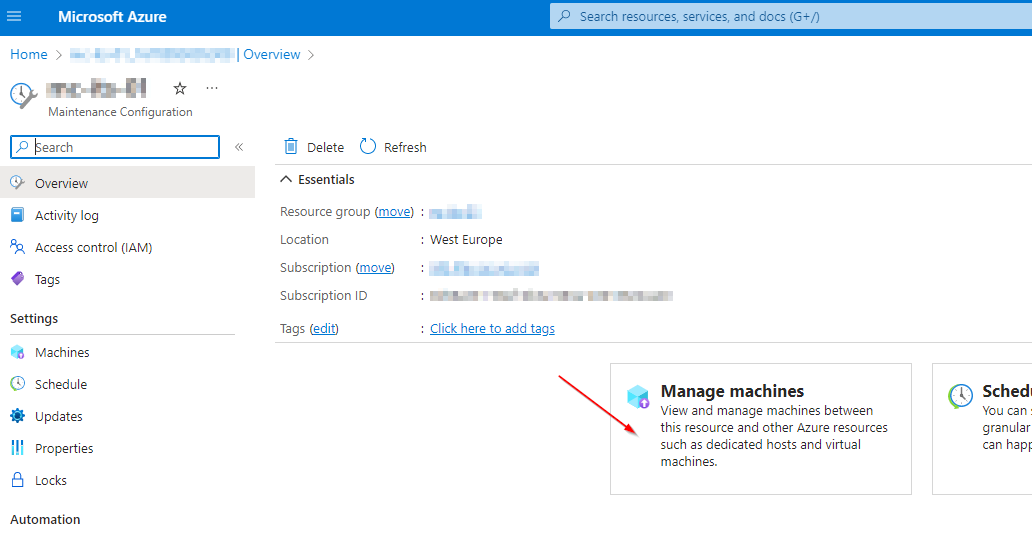Click the maintenance configuration clock-wrench icon
Screen dimensions: 1032x533
(x=24, y=95)
